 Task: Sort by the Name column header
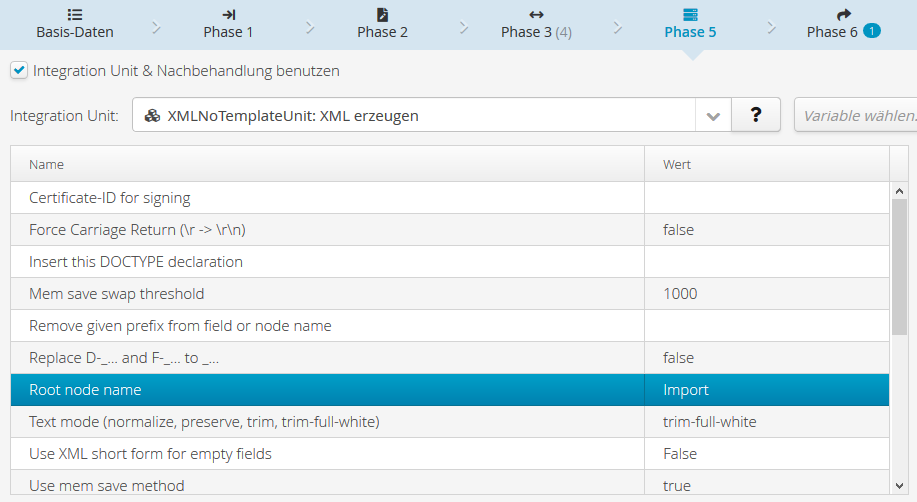(47, 164)
